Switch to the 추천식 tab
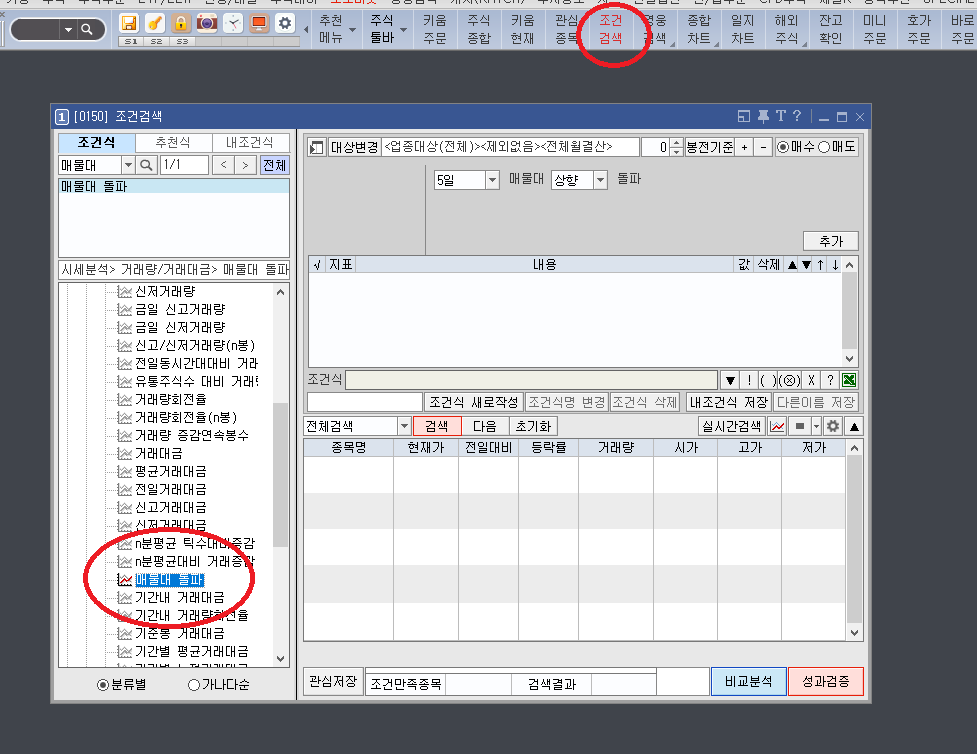Screen dimensions: 977x754 [173, 143]
